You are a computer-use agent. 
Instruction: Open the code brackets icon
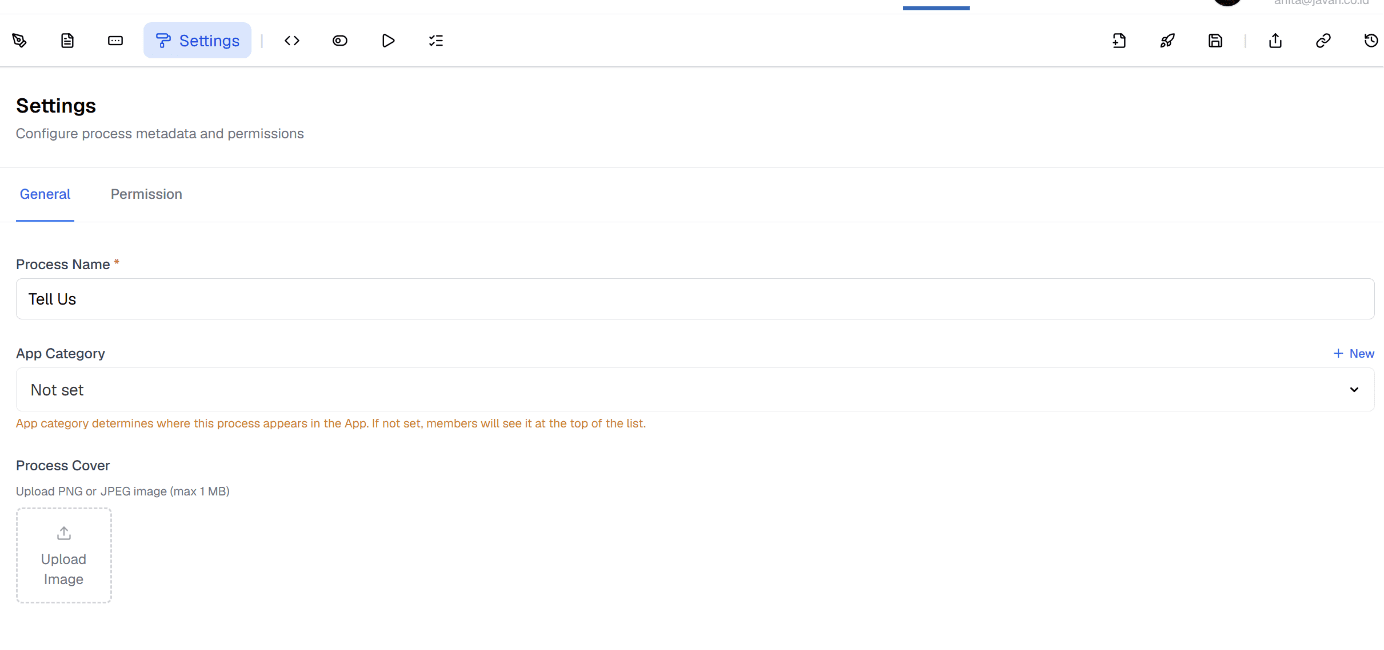(x=292, y=41)
